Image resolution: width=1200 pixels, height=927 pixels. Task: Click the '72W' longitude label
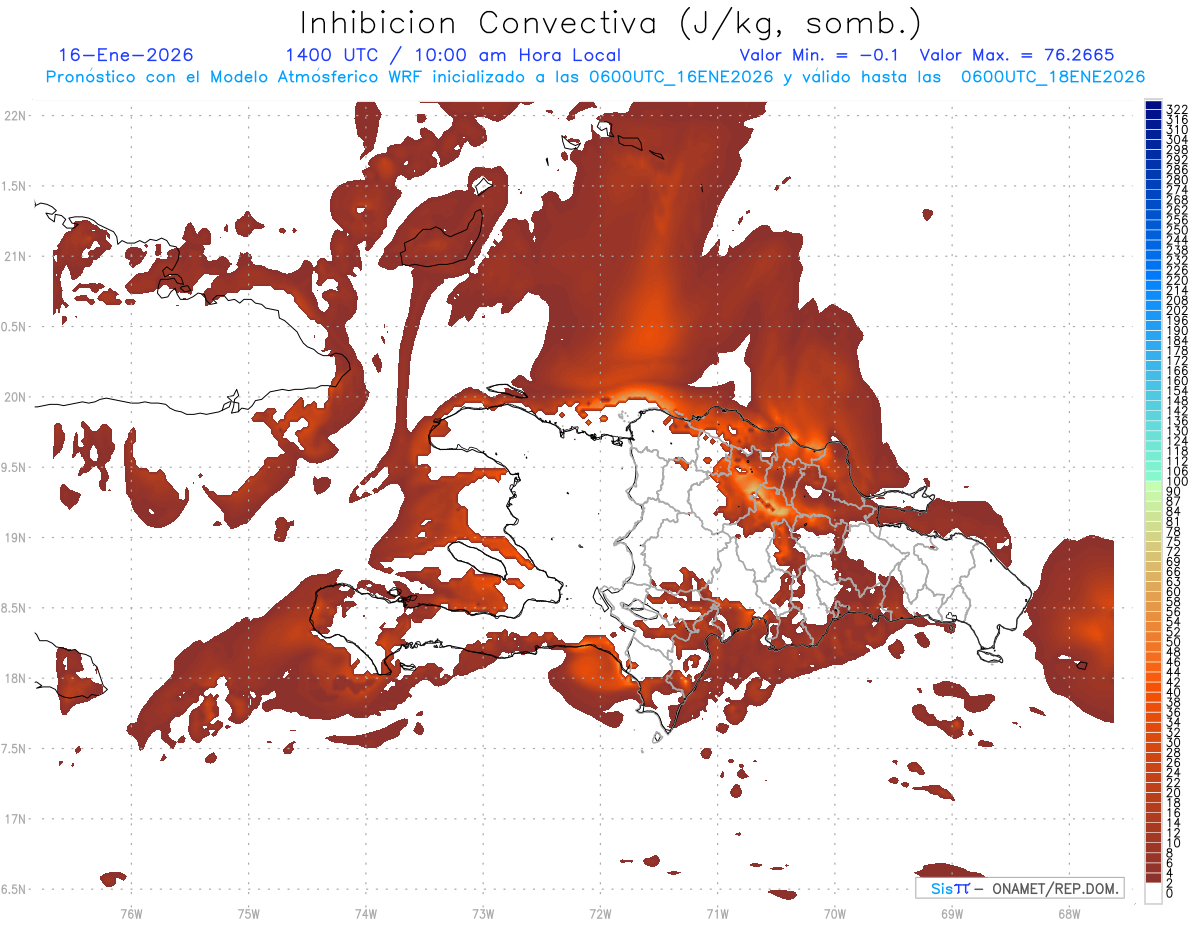pyautogui.click(x=601, y=913)
